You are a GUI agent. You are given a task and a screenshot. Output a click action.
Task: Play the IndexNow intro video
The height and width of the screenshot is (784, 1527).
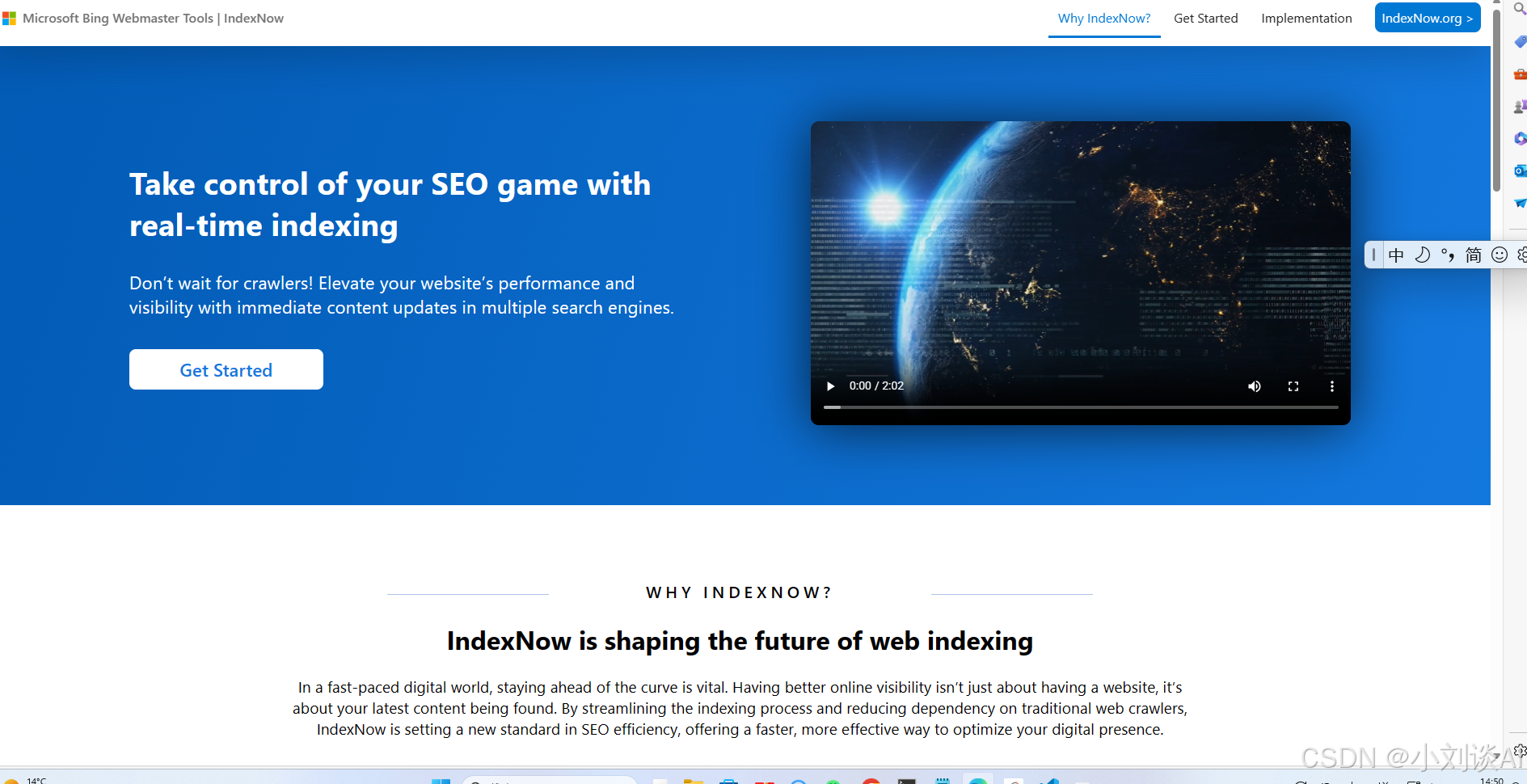(830, 386)
